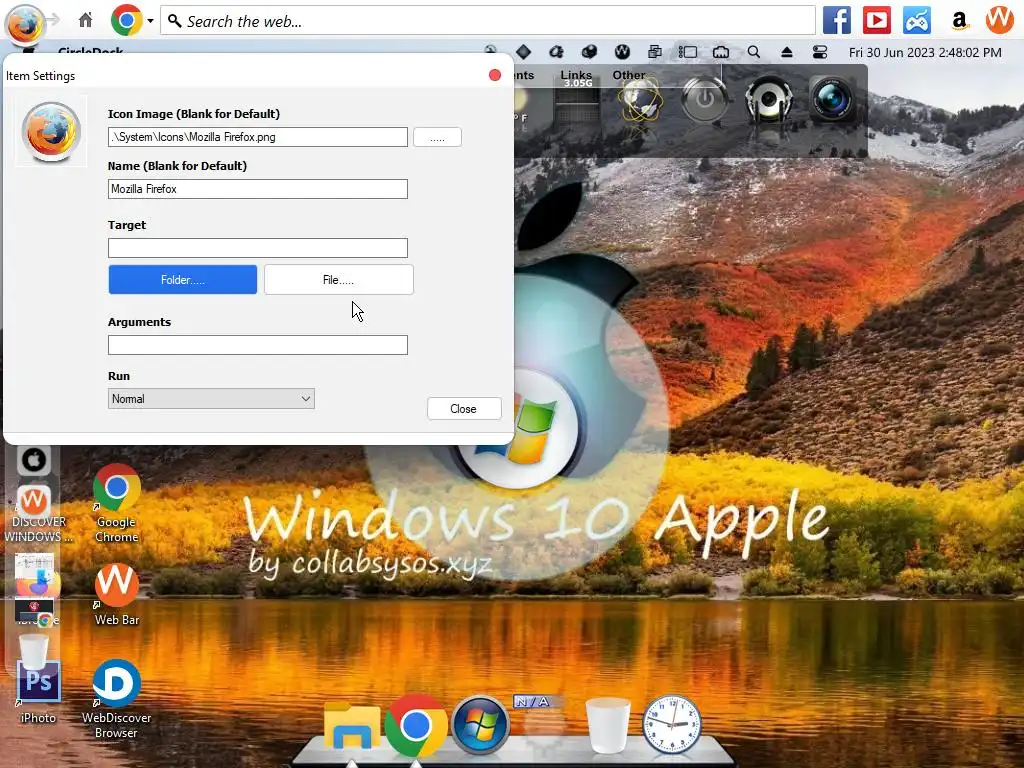This screenshot has width=1024, height=768.
Task: Click the orange W Web Bar icon top-right
Action: [1000, 20]
